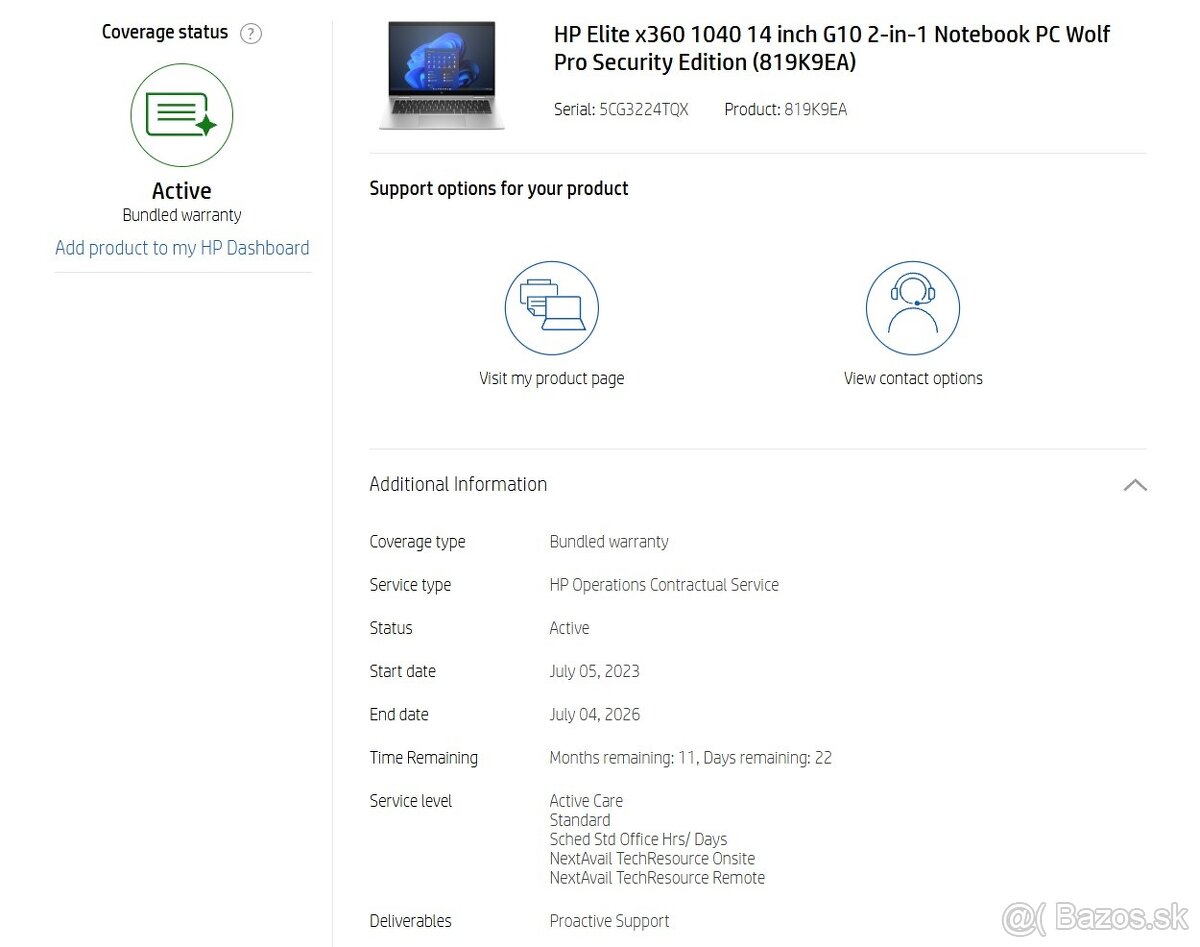Click Bundled warranty text under Active status

(x=182, y=215)
